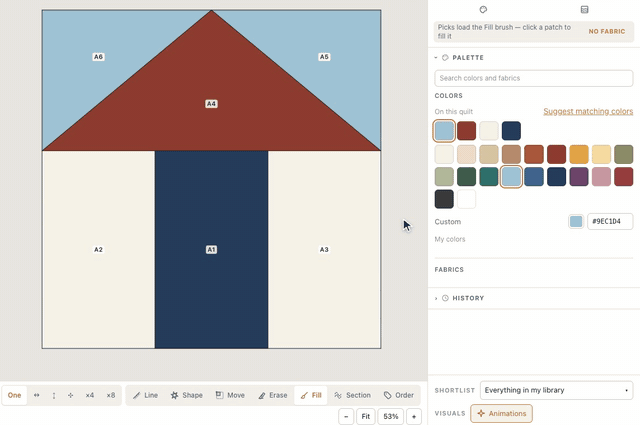Pick the charcoal black palette swatch

[x=444, y=199]
